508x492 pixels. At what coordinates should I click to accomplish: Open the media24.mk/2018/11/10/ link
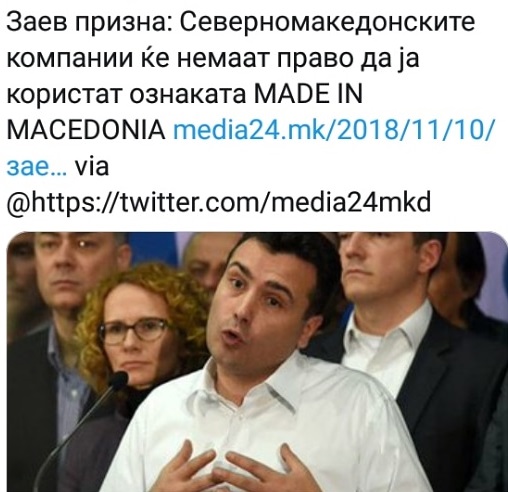click(x=333, y=131)
